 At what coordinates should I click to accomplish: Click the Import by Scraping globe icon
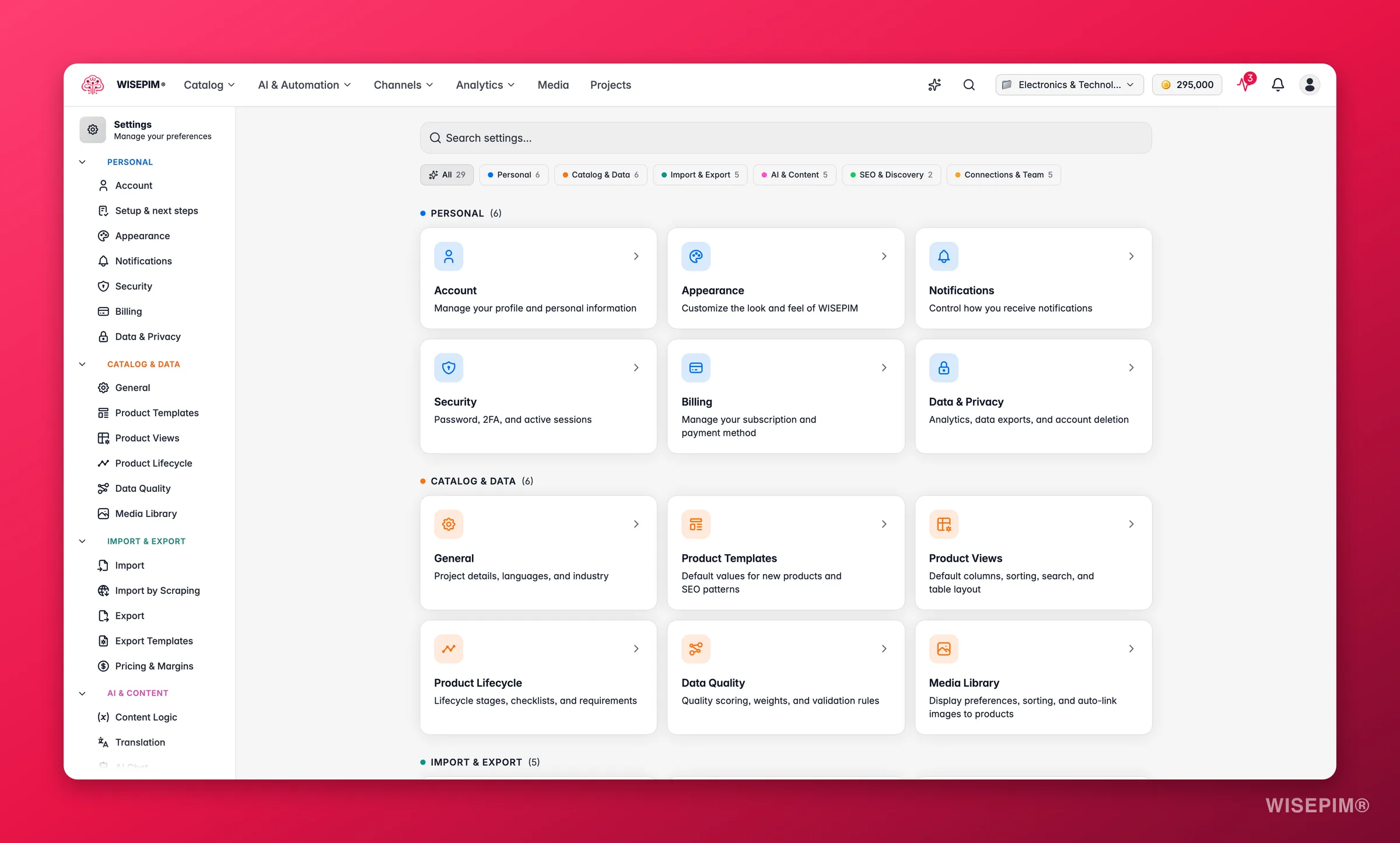pos(103,590)
